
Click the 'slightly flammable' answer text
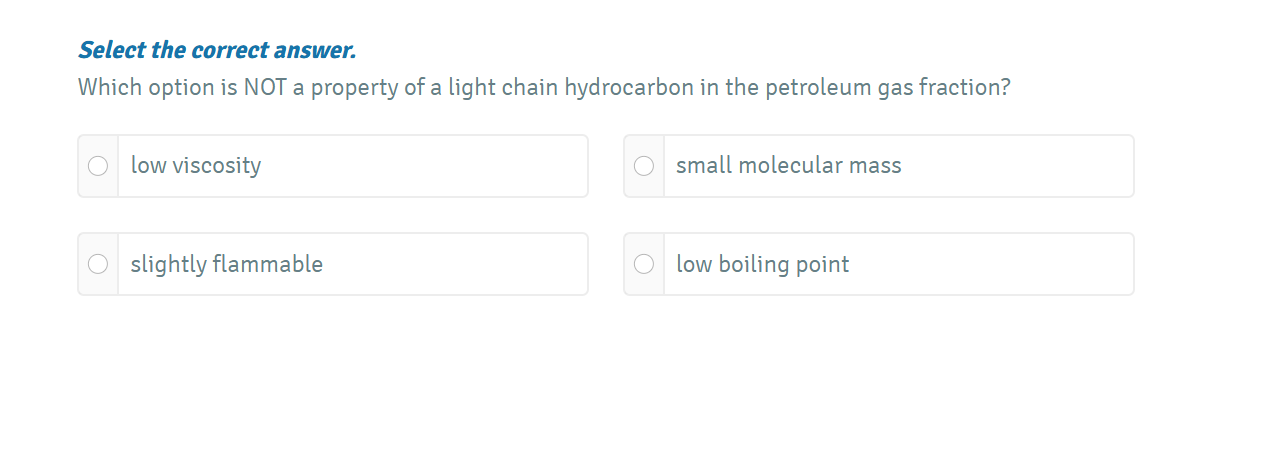pos(226,264)
